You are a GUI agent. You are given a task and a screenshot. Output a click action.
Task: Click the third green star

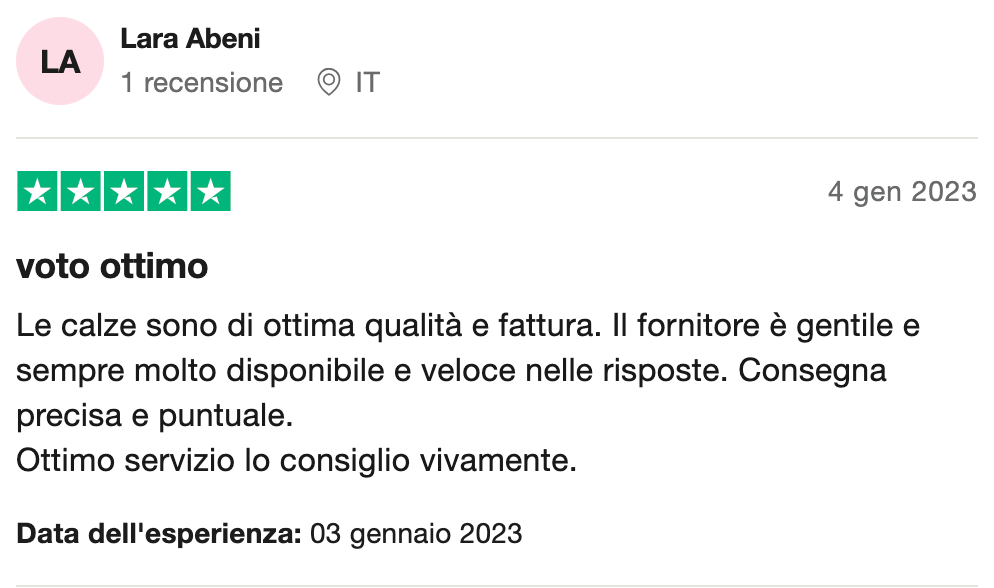[x=124, y=191]
